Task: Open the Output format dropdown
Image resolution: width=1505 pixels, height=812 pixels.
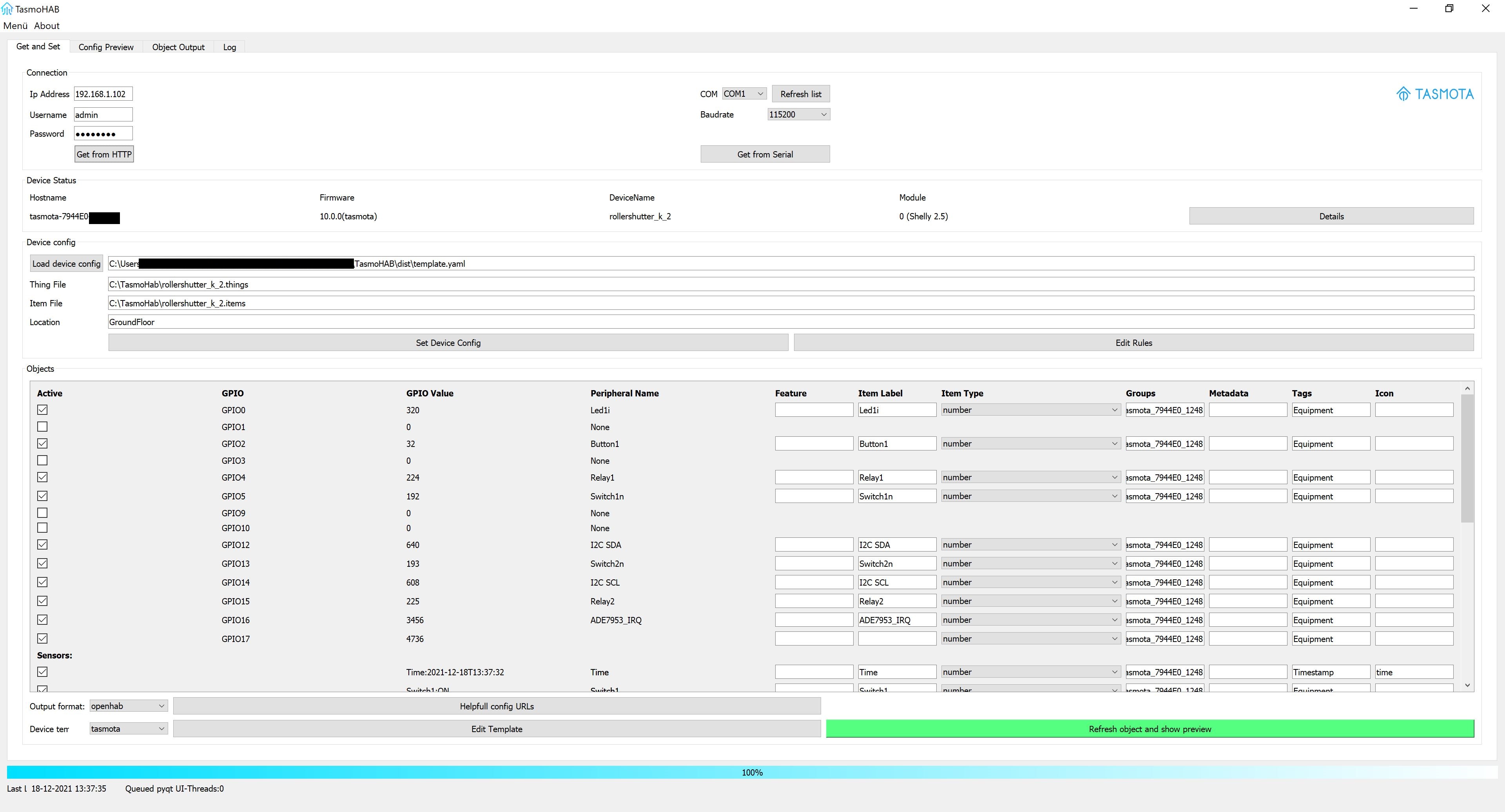Action: (x=128, y=706)
